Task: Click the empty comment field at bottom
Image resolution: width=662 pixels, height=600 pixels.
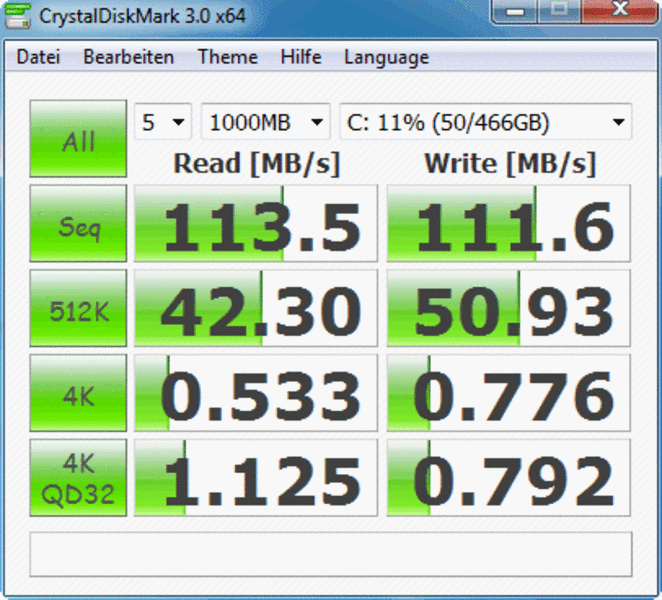Action: pos(331,554)
